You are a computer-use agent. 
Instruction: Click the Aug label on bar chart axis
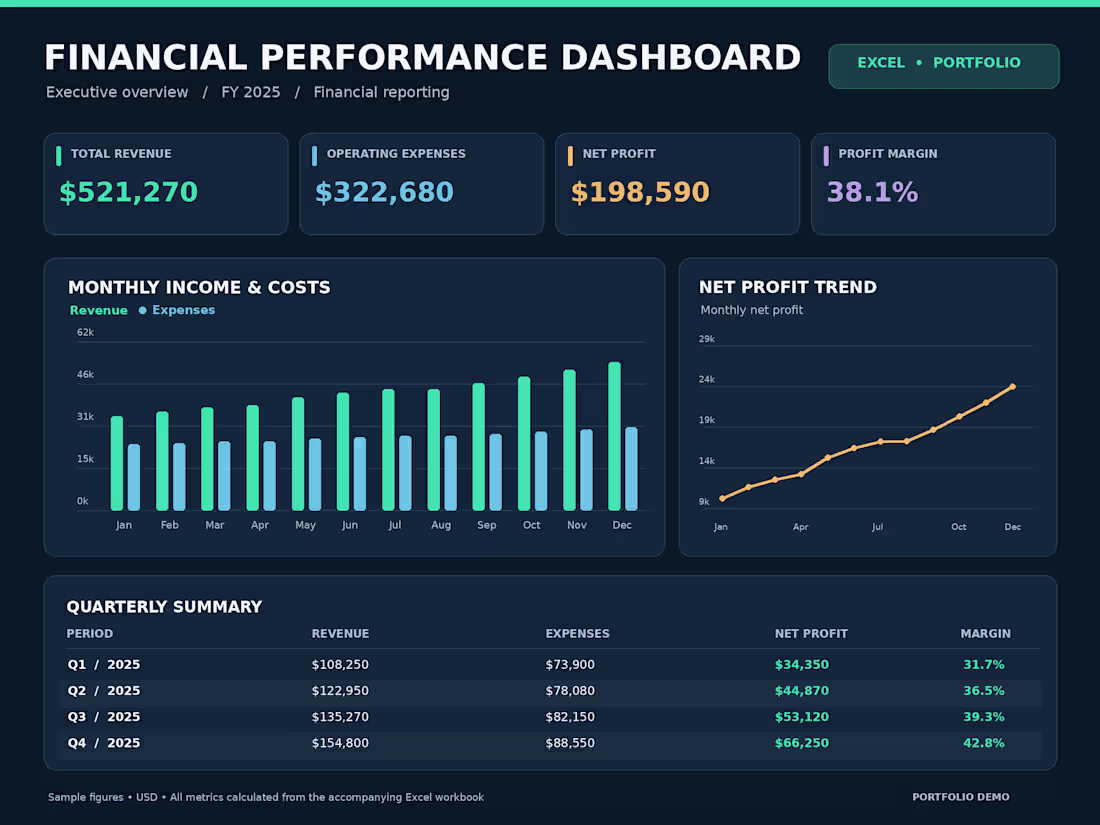[441, 525]
